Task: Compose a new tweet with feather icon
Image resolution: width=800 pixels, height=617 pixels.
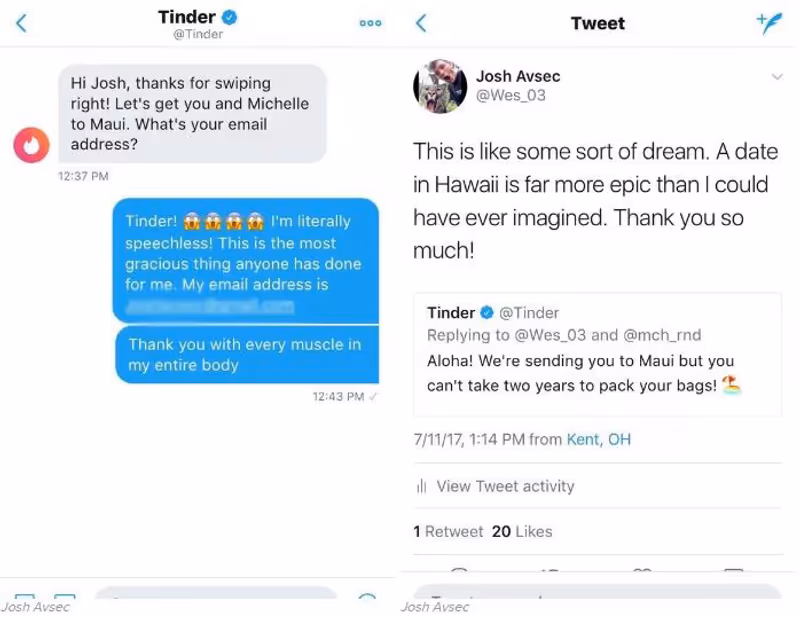Action: (769, 24)
